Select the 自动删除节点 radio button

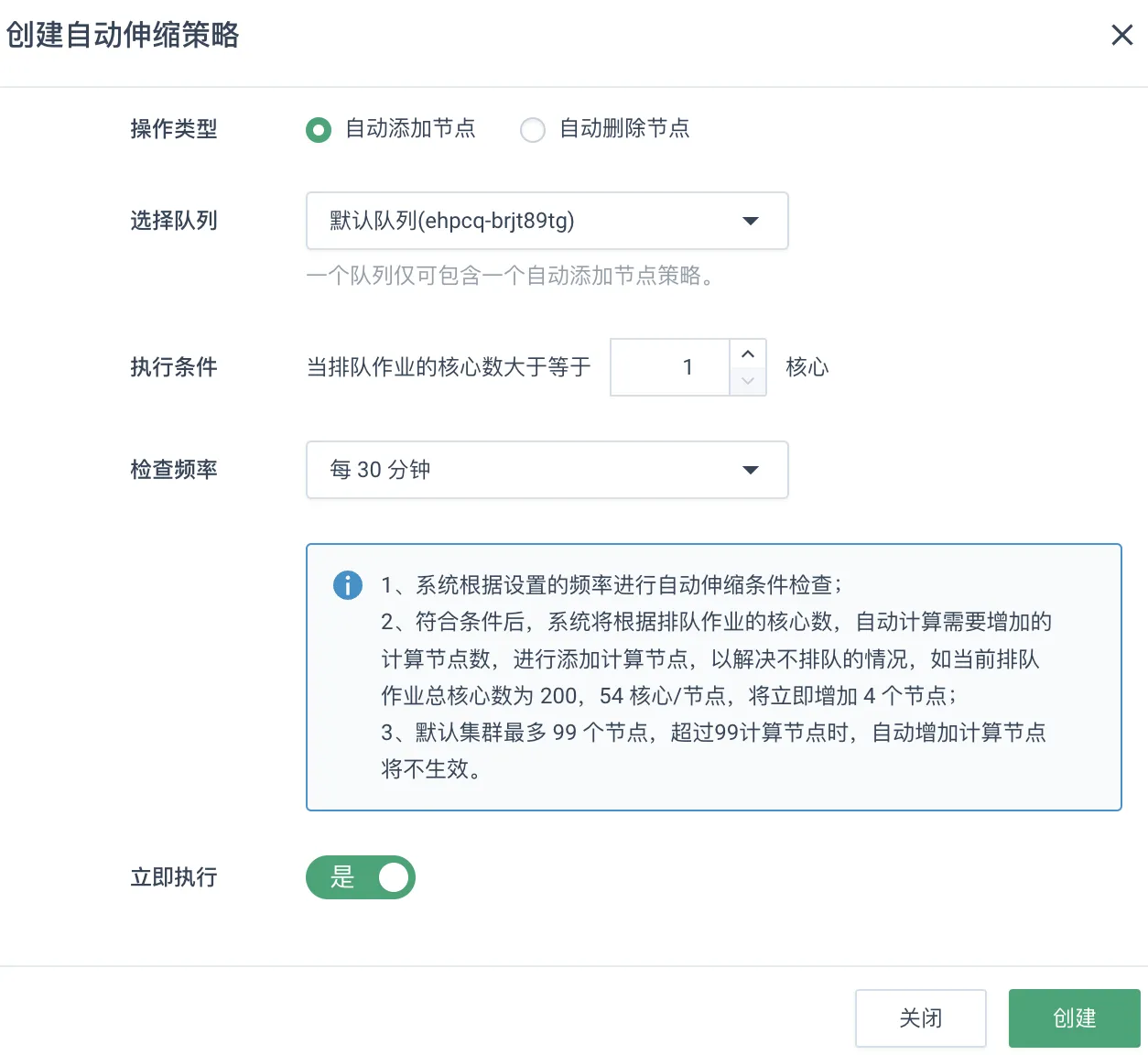tap(533, 130)
